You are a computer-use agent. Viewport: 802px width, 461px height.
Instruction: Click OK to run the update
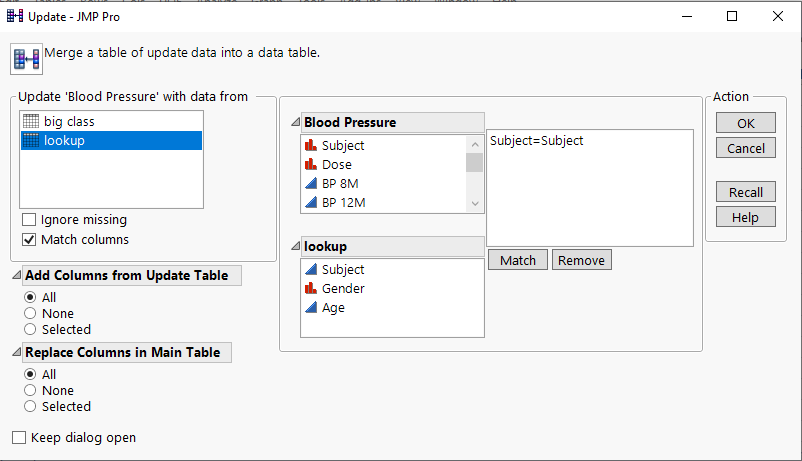(745, 123)
